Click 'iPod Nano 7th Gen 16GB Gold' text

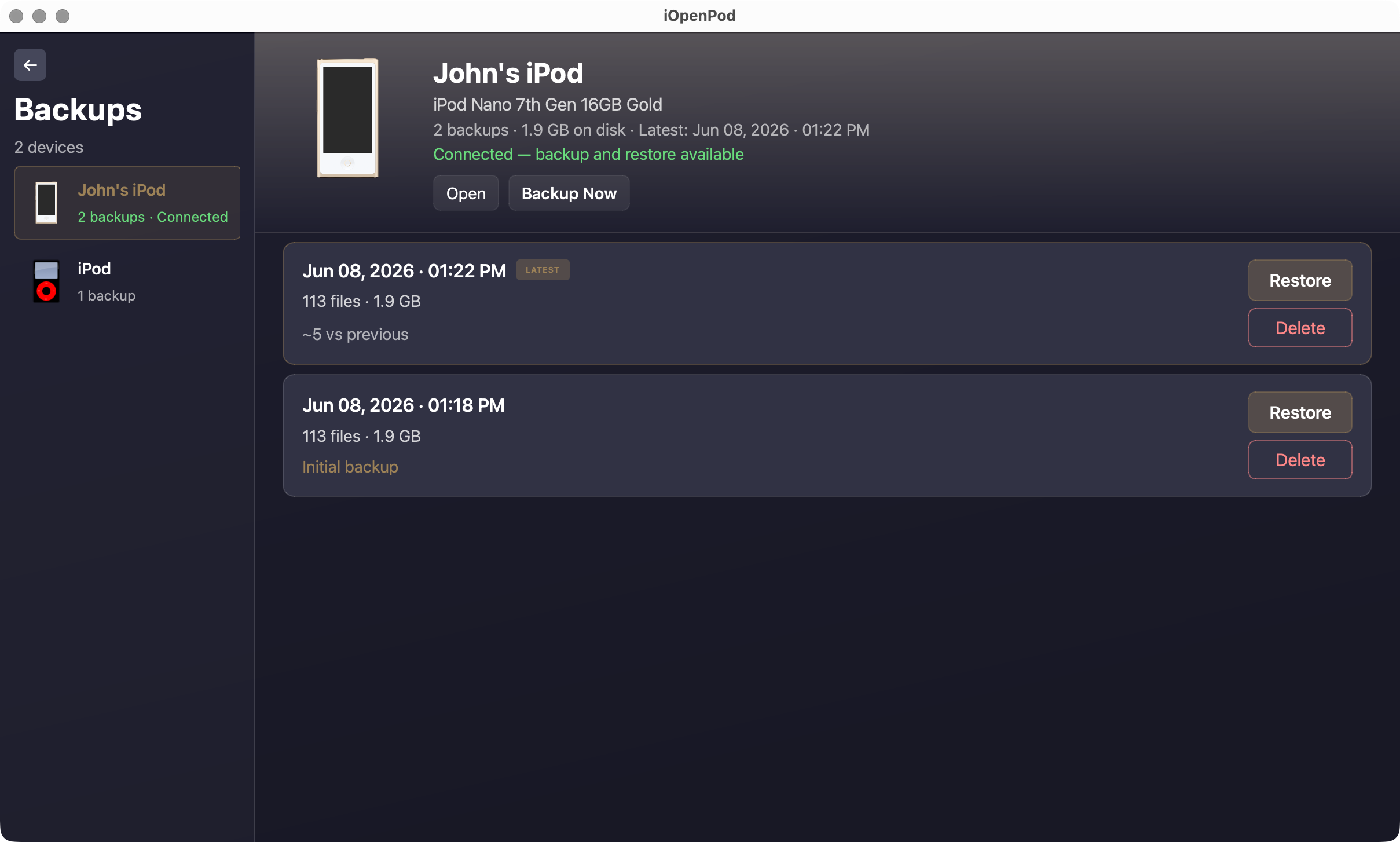click(548, 105)
